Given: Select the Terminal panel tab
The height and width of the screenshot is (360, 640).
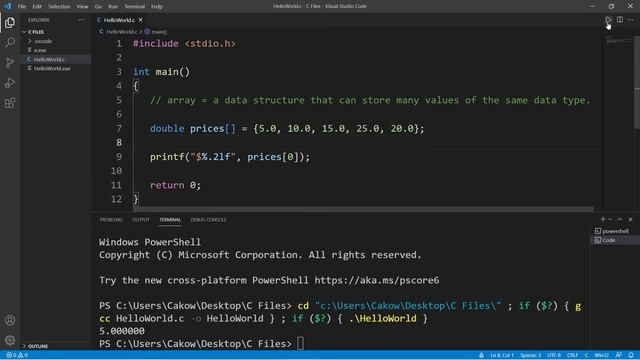Looking at the screenshot, I should pyautogui.click(x=170, y=220).
